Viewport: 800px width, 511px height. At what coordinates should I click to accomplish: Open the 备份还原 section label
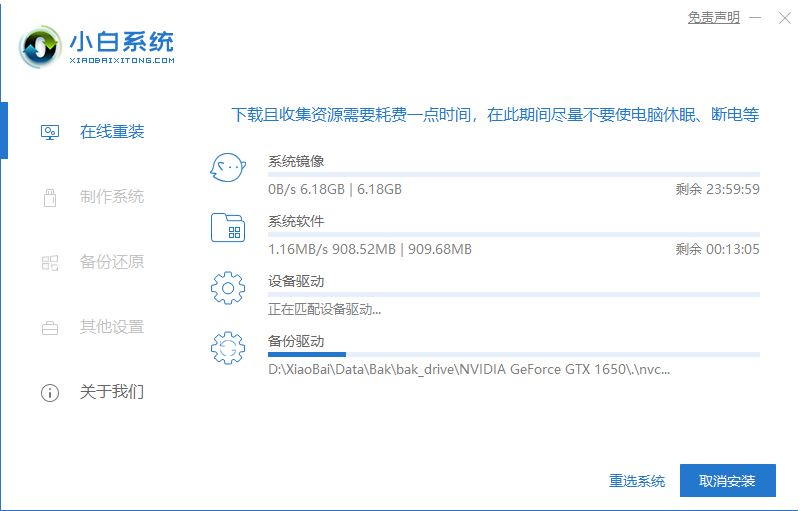[112, 262]
